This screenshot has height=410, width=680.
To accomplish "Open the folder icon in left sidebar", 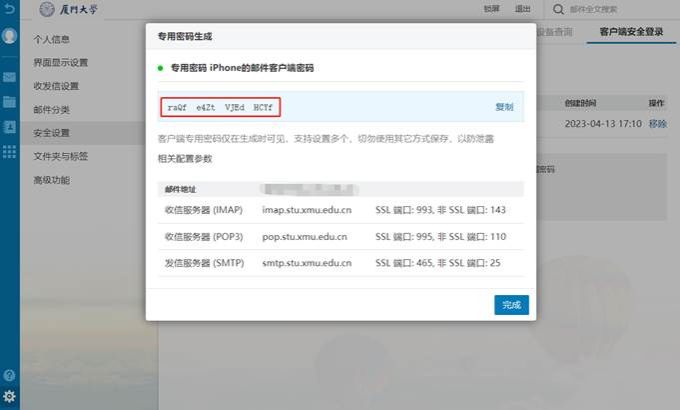I will click(x=10, y=101).
